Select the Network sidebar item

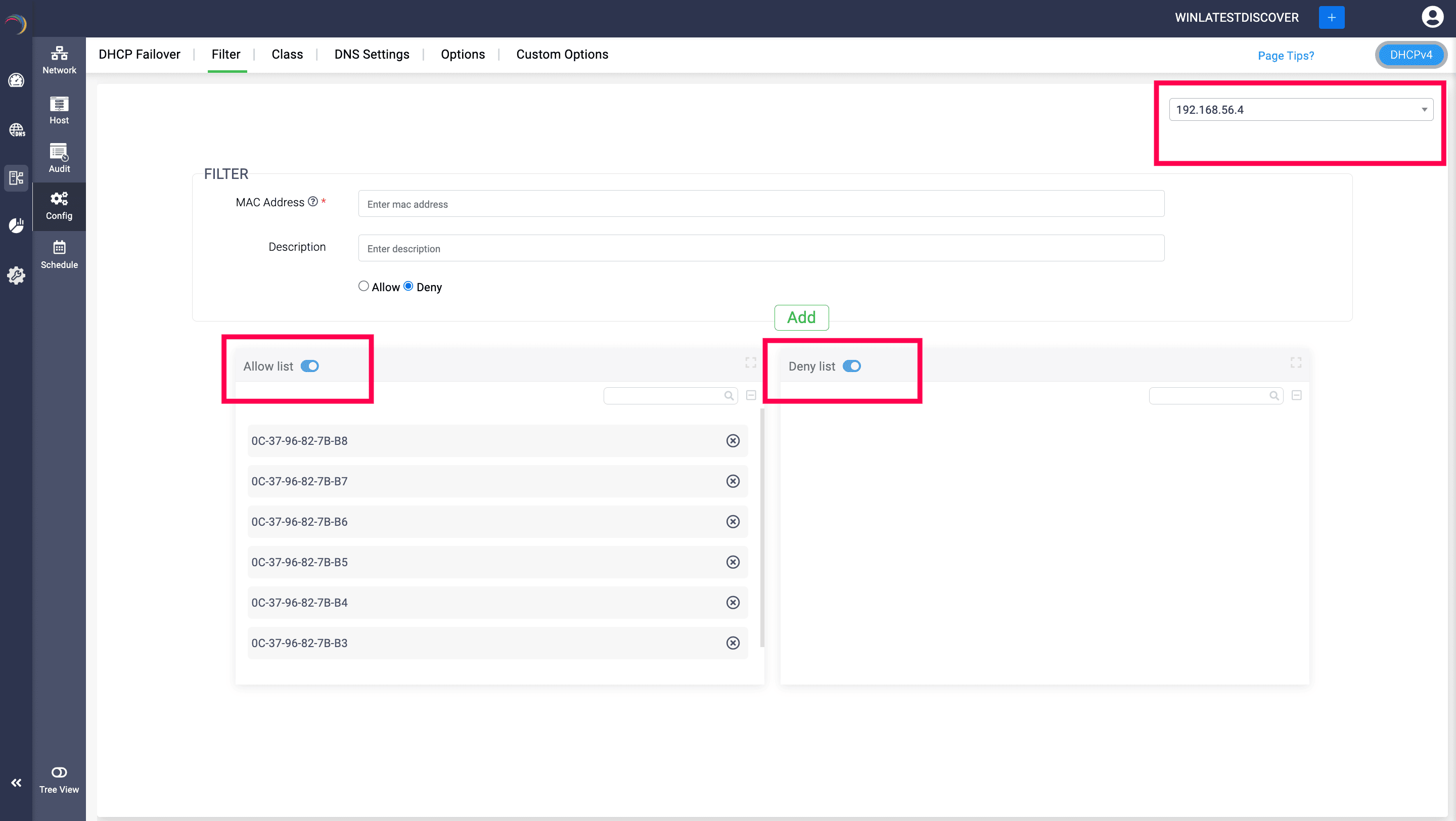(x=59, y=59)
